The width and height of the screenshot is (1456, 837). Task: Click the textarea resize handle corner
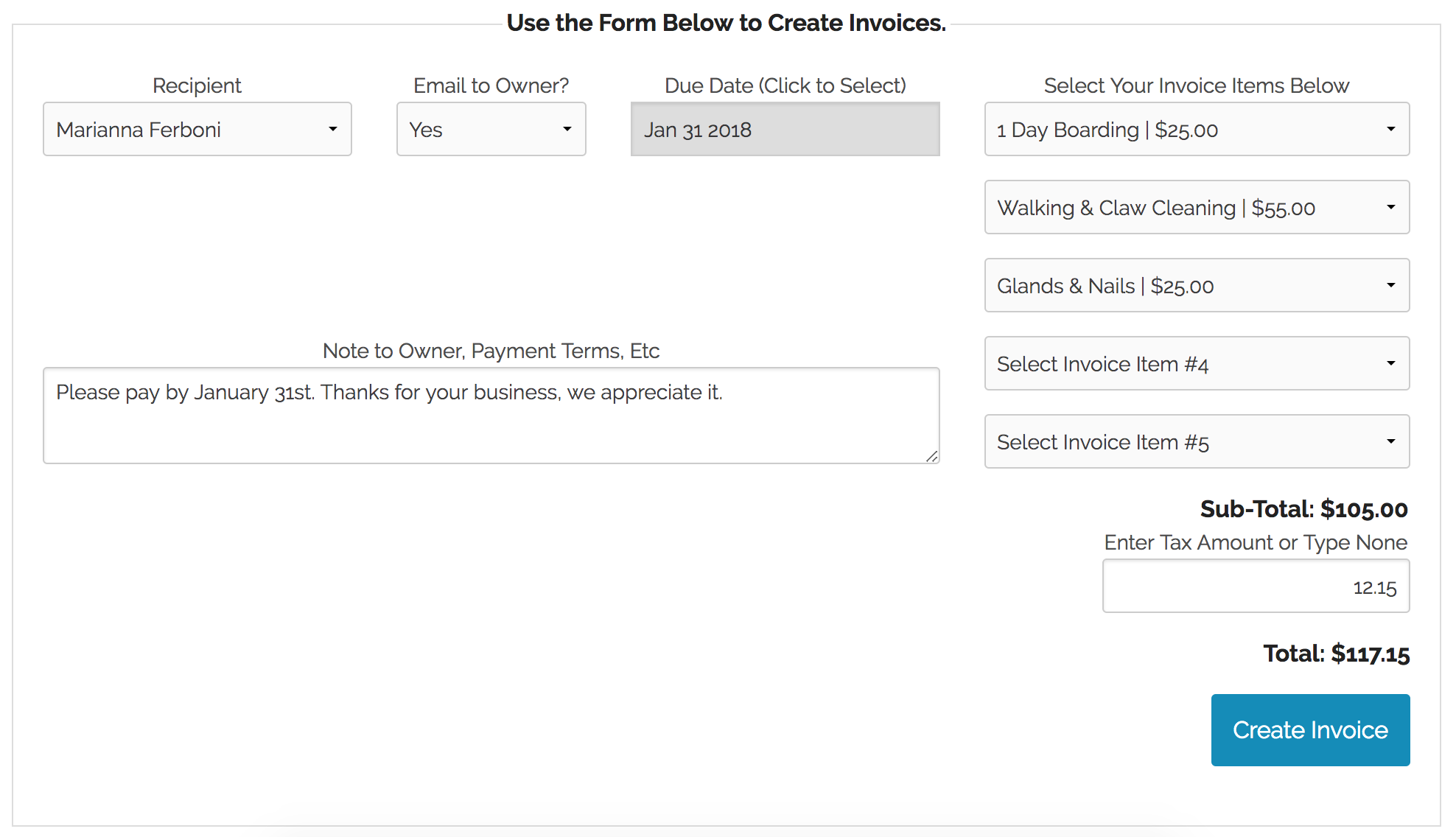(x=932, y=457)
